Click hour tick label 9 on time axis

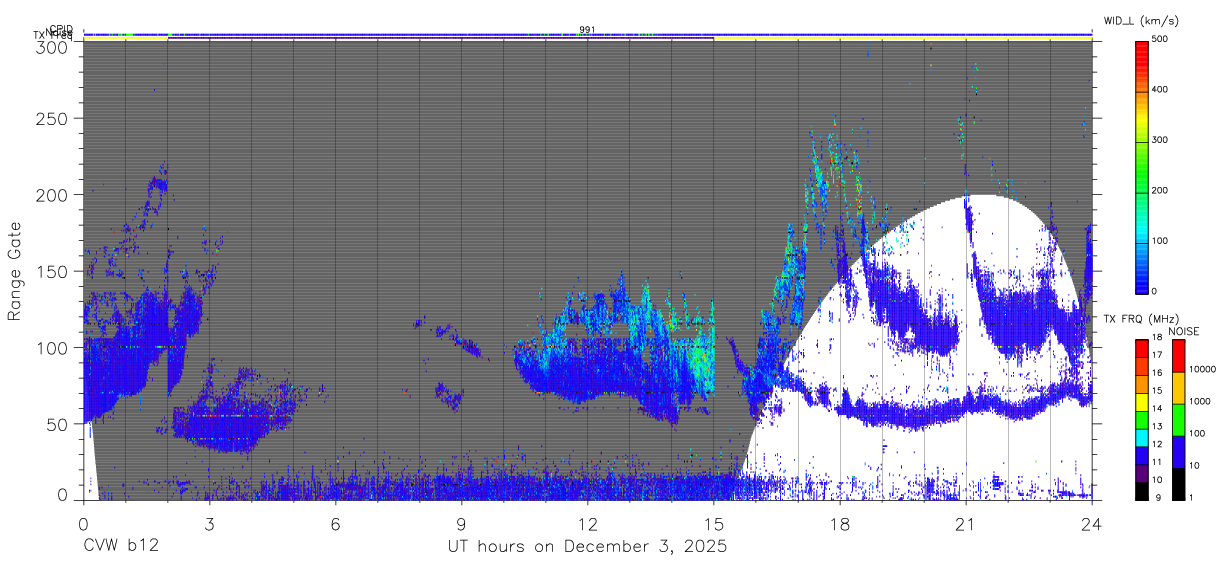[461, 523]
